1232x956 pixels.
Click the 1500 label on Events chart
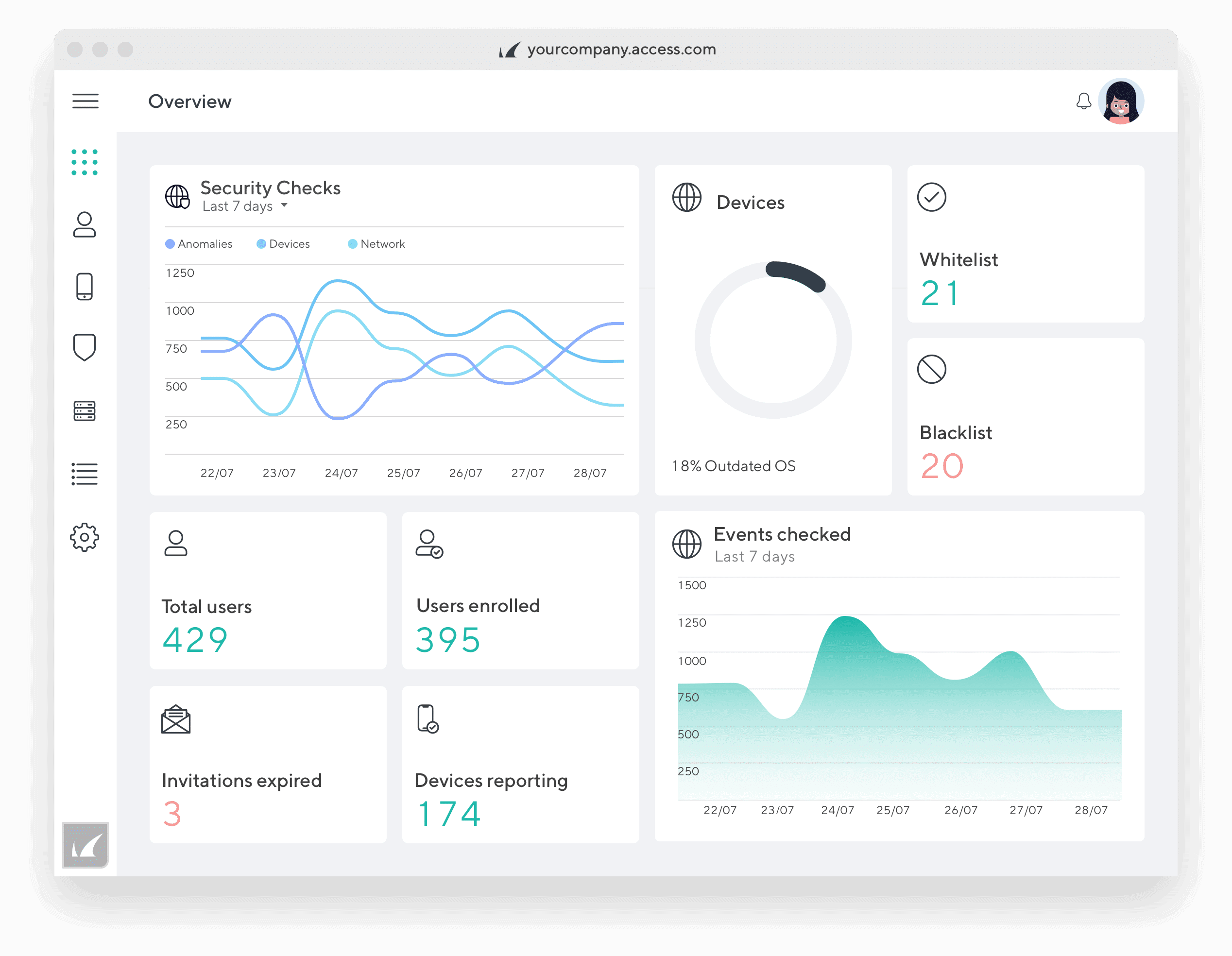[x=692, y=585]
